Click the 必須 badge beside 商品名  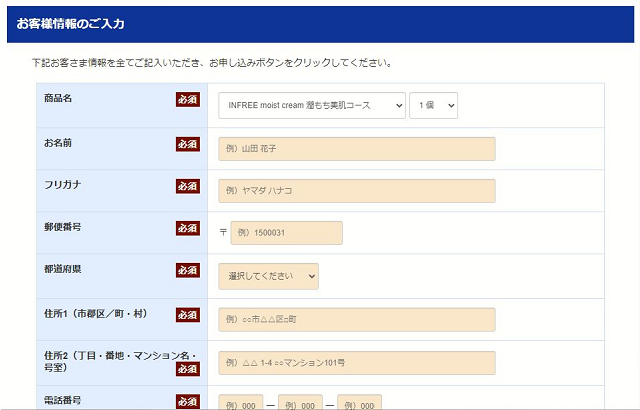[187, 100]
